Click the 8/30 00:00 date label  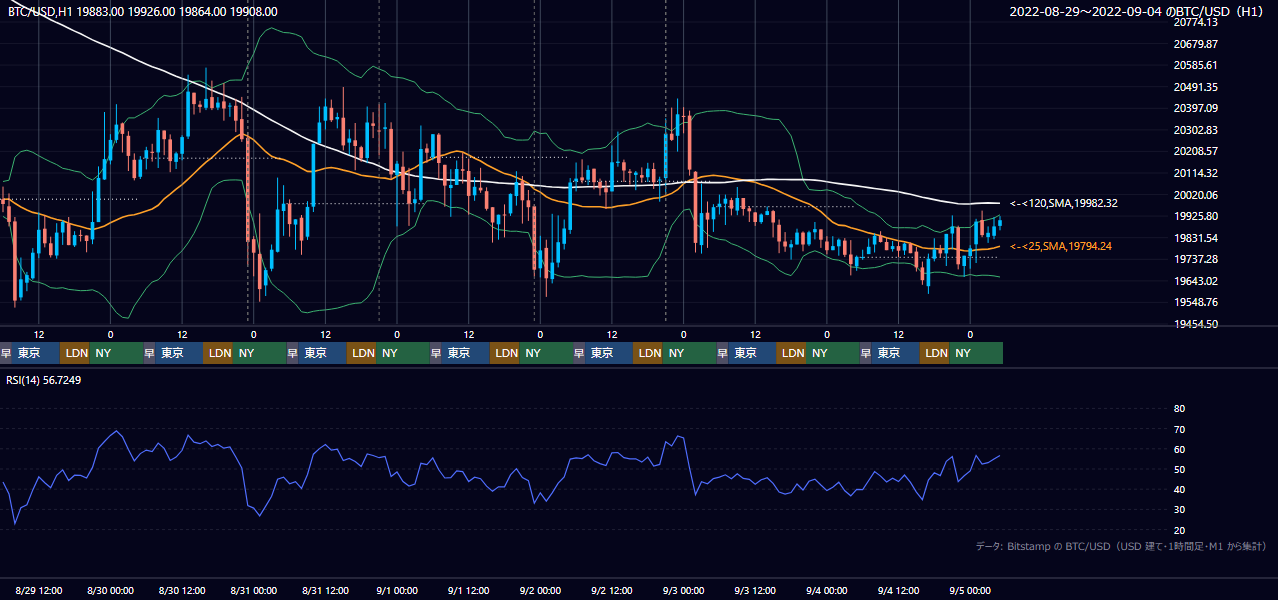point(110,591)
